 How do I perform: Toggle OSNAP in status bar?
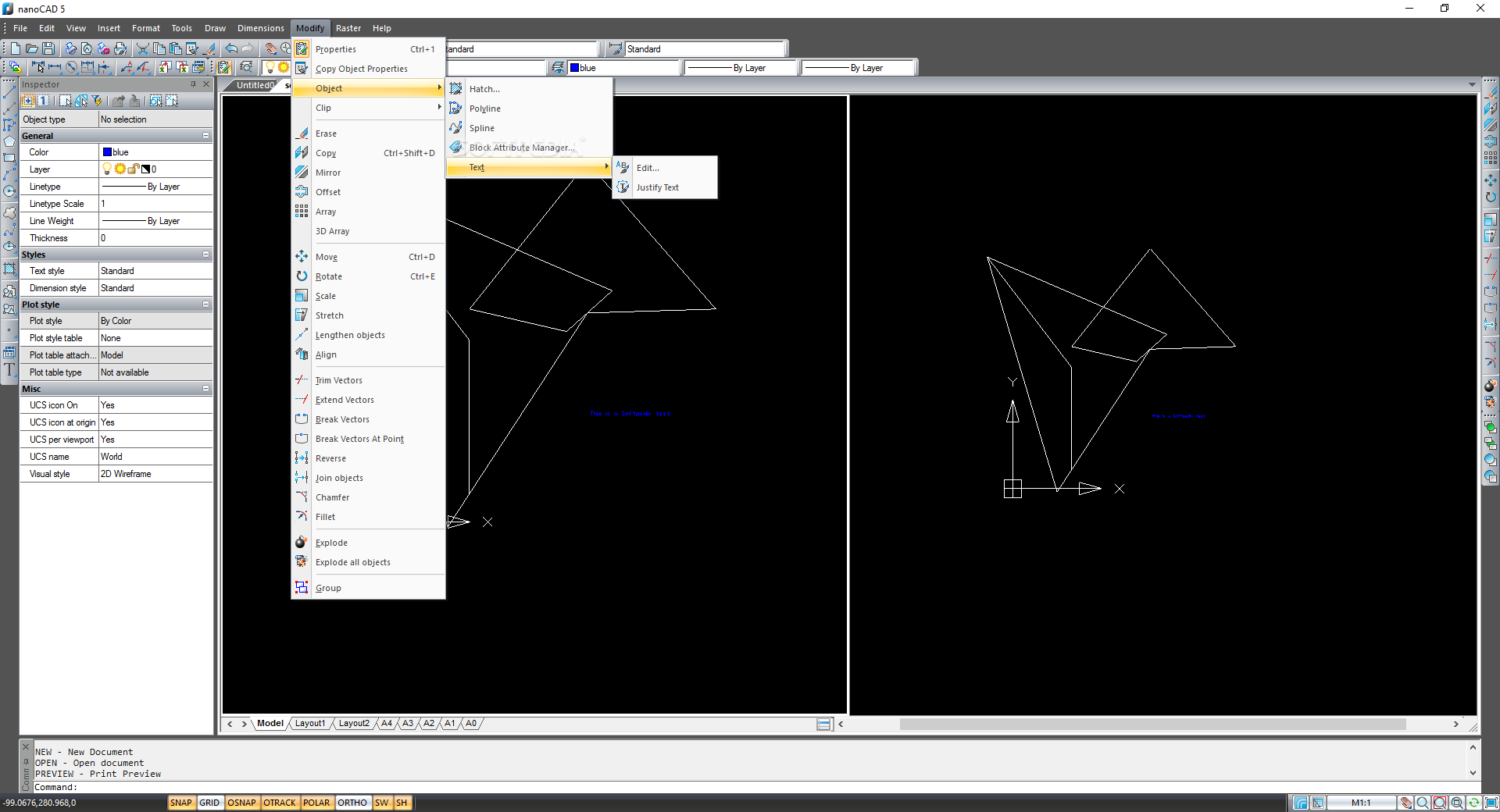(x=241, y=803)
